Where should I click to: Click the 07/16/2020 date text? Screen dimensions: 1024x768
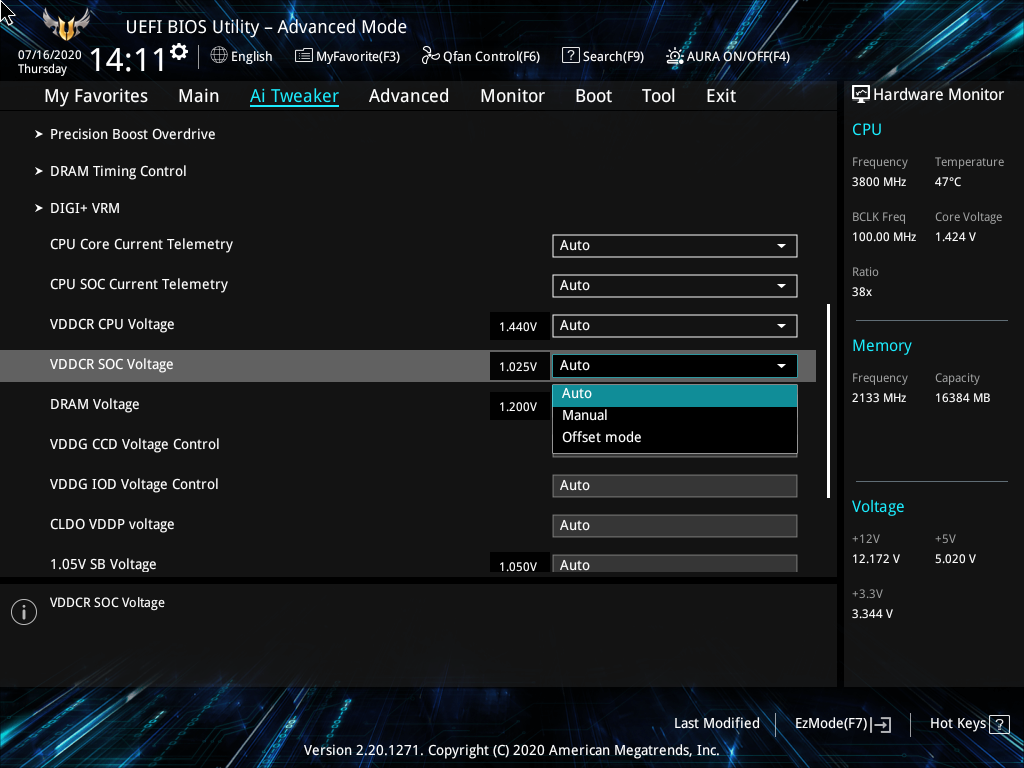click(x=50, y=55)
